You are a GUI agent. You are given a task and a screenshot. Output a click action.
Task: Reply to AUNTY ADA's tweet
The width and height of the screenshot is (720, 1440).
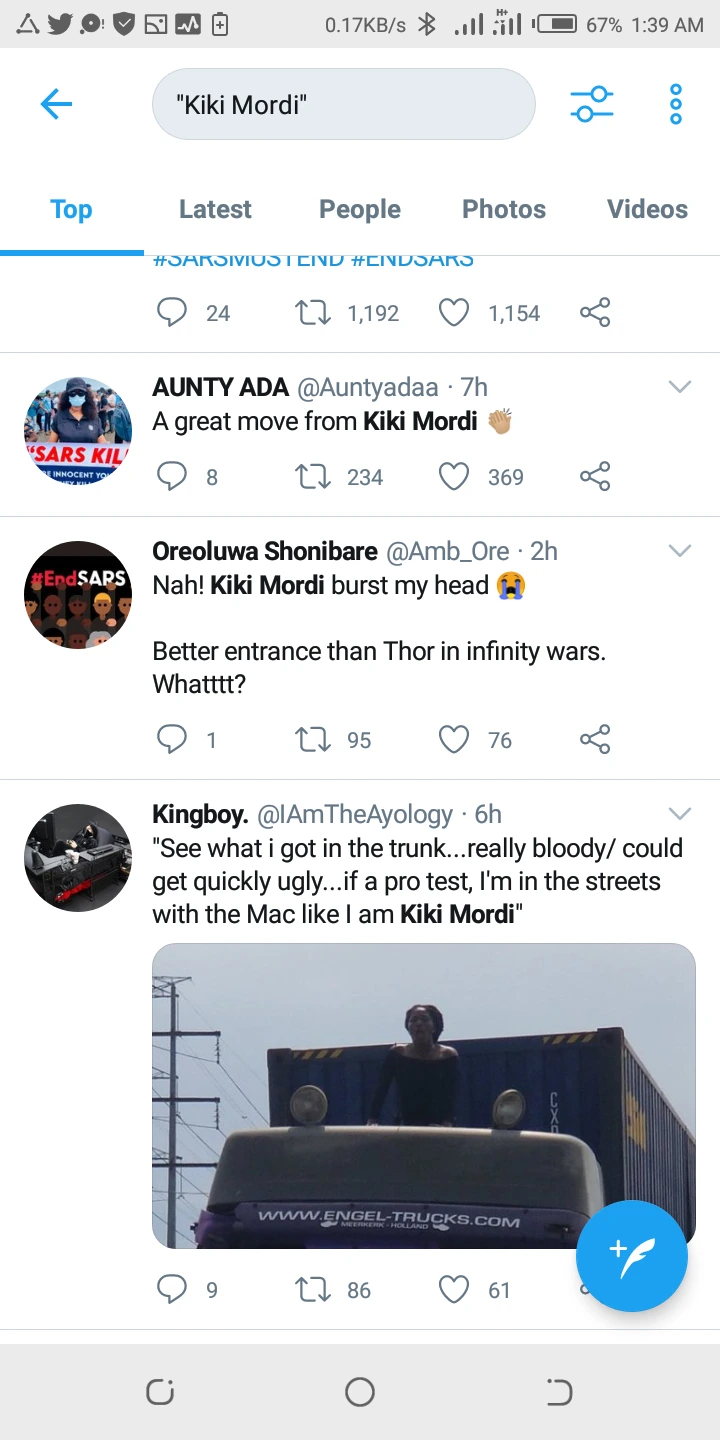tap(172, 477)
